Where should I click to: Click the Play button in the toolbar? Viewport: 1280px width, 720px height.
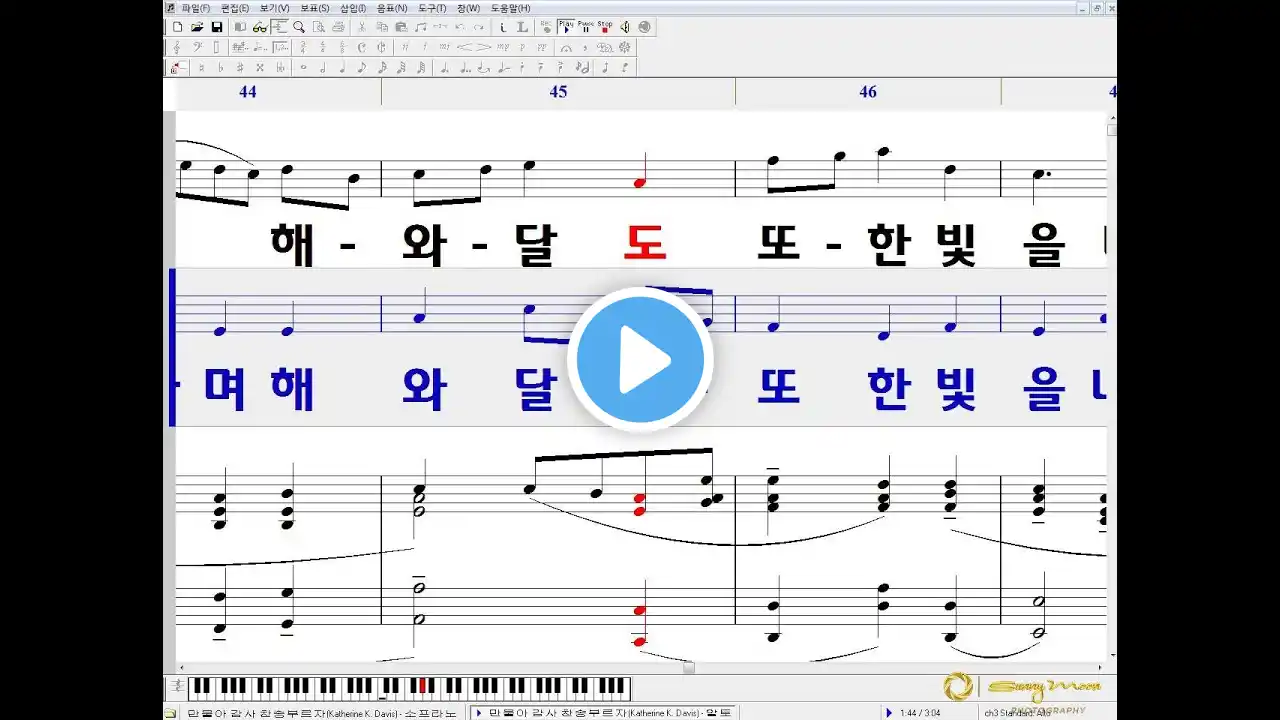566,27
